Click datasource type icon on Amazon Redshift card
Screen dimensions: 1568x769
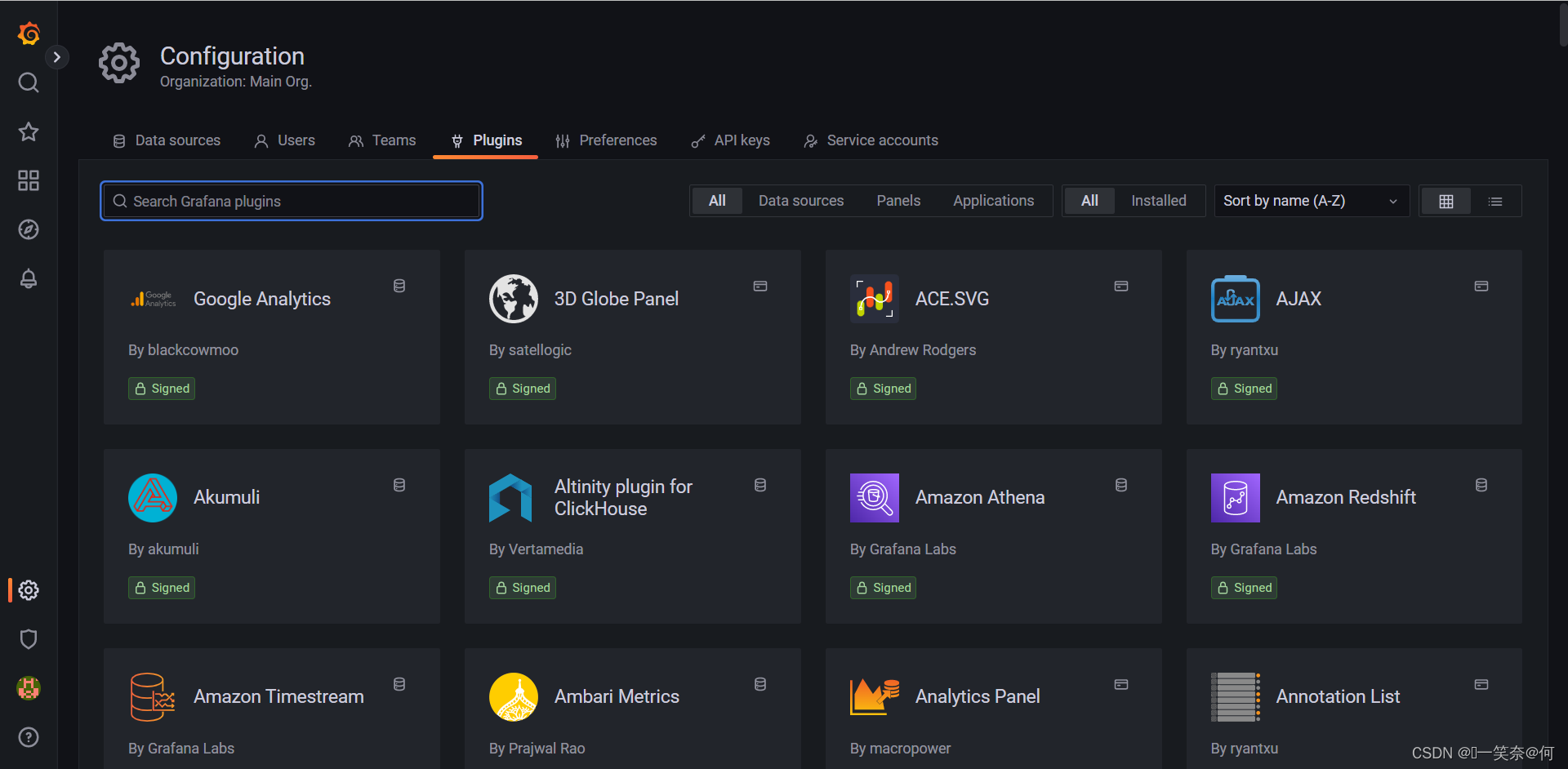pyautogui.click(x=1481, y=485)
